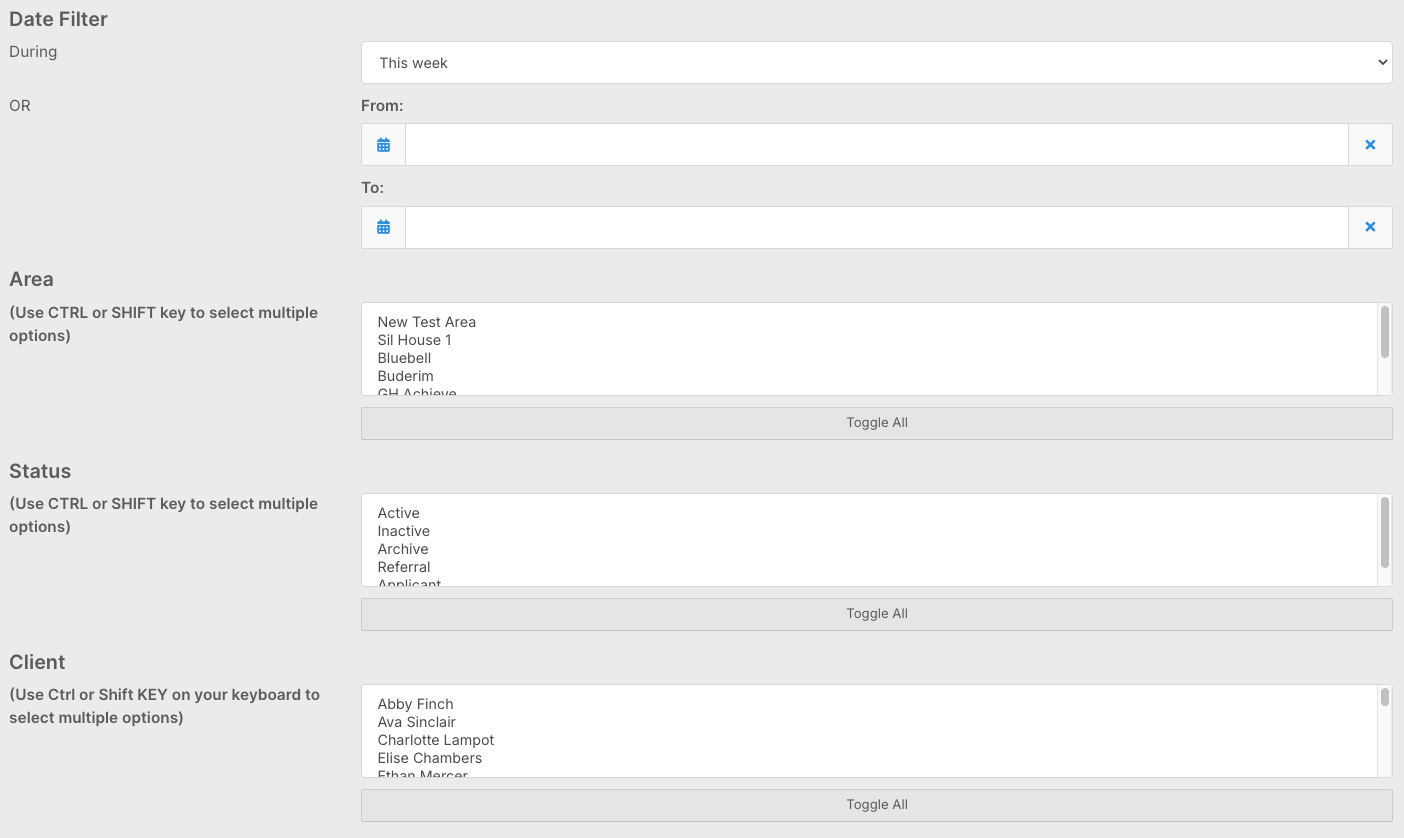Choose Buderim from the Area list
Image resolution: width=1404 pixels, height=838 pixels.
point(869,376)
